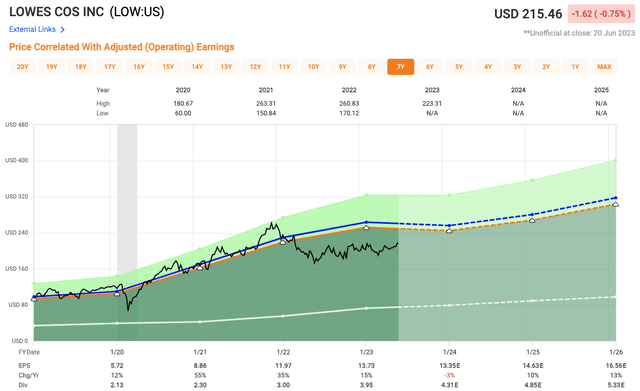Select the 18Y time range tab
Screen dimensions: 640x391
81,67
